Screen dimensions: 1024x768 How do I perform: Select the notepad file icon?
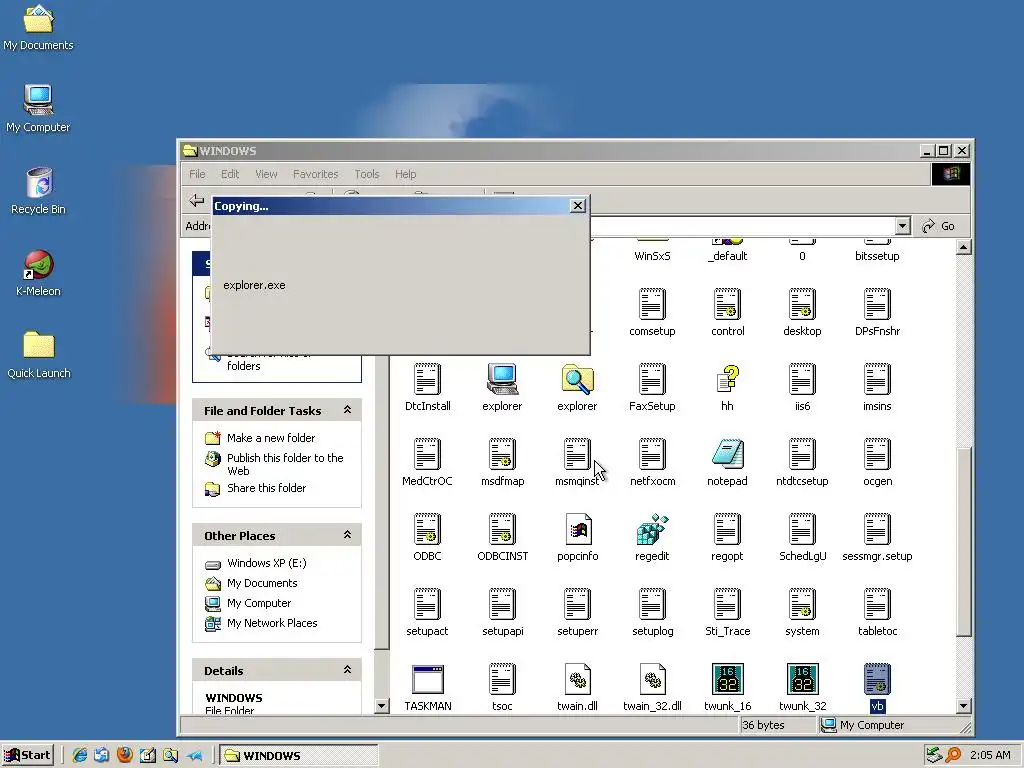[727, 454]
